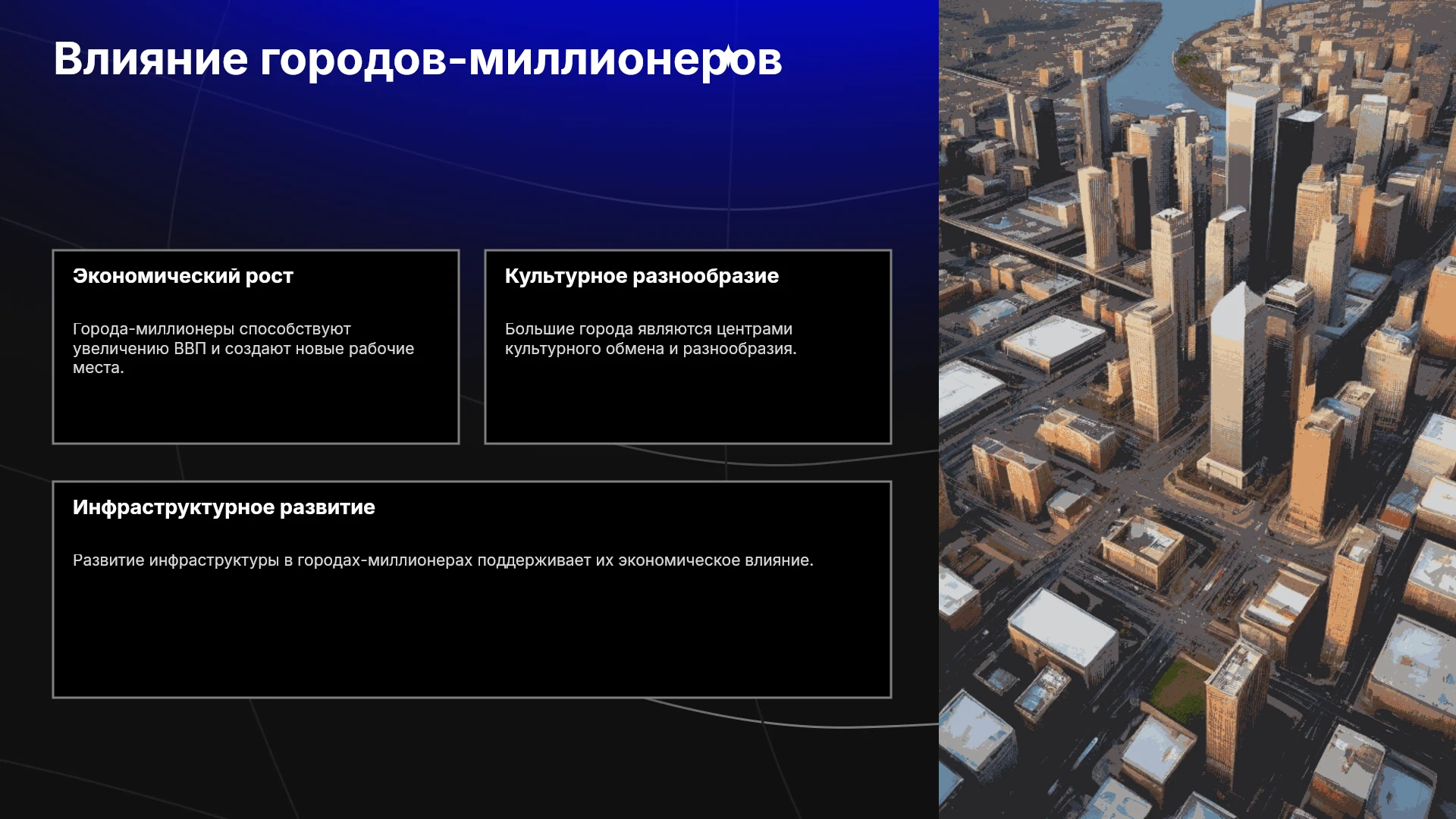Viewport: 1456px width, 819px height.
Task: Select the text about культурного обмена
Action: (x=651, y=339)
